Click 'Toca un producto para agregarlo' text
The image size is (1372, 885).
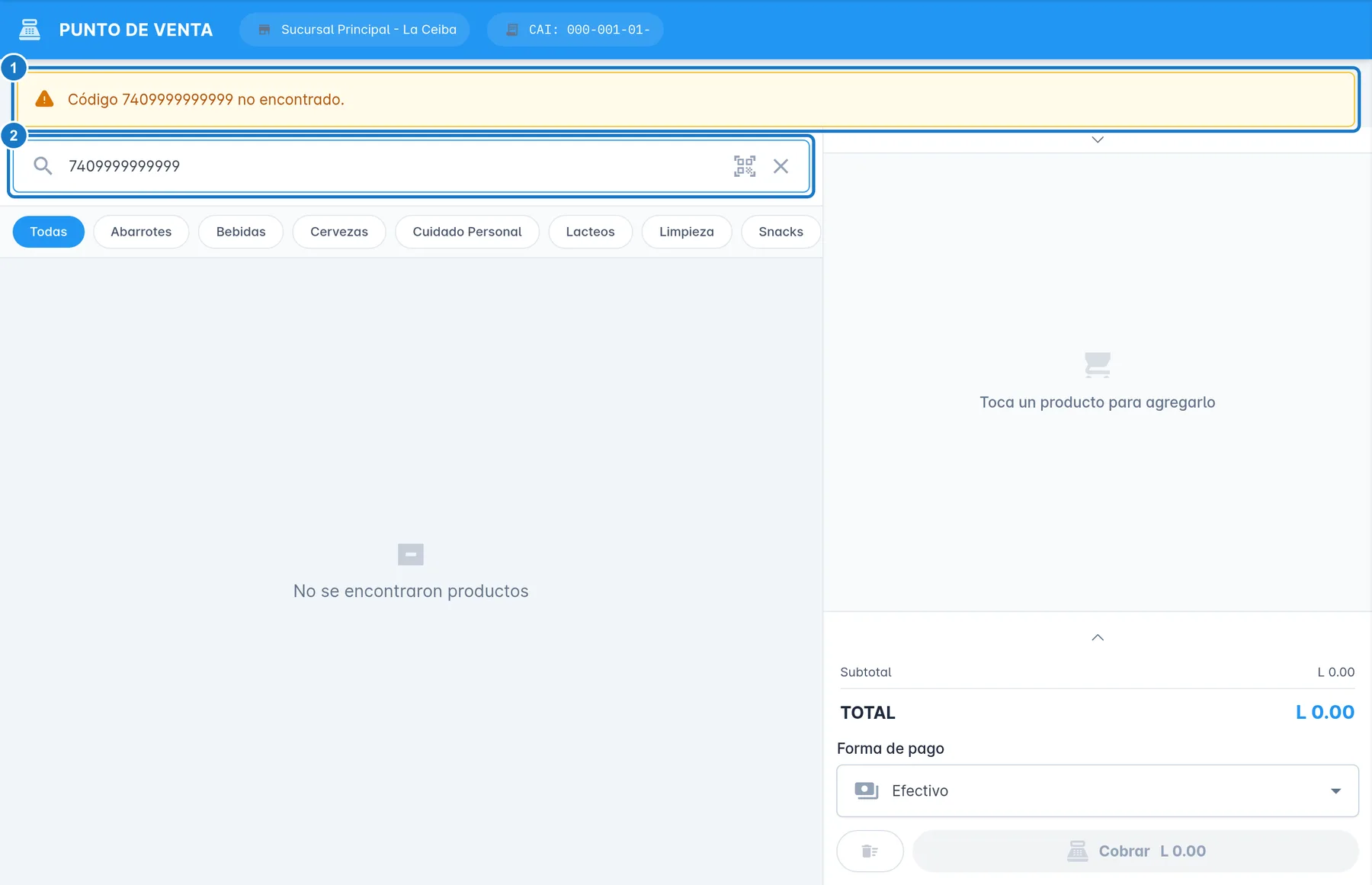tap(1098, 402)
